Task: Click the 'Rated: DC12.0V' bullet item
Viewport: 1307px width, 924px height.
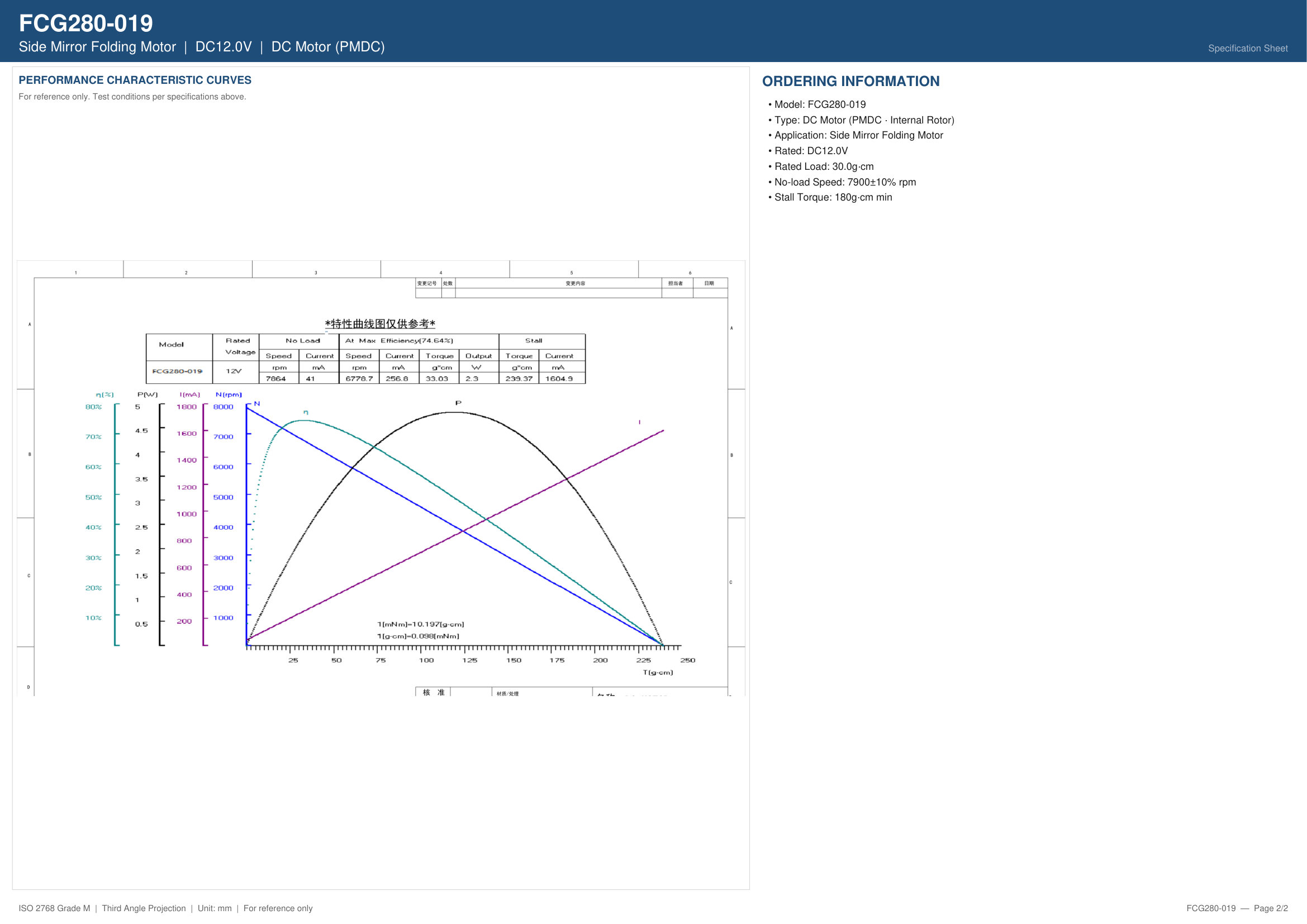Action: tap(809, 151)
